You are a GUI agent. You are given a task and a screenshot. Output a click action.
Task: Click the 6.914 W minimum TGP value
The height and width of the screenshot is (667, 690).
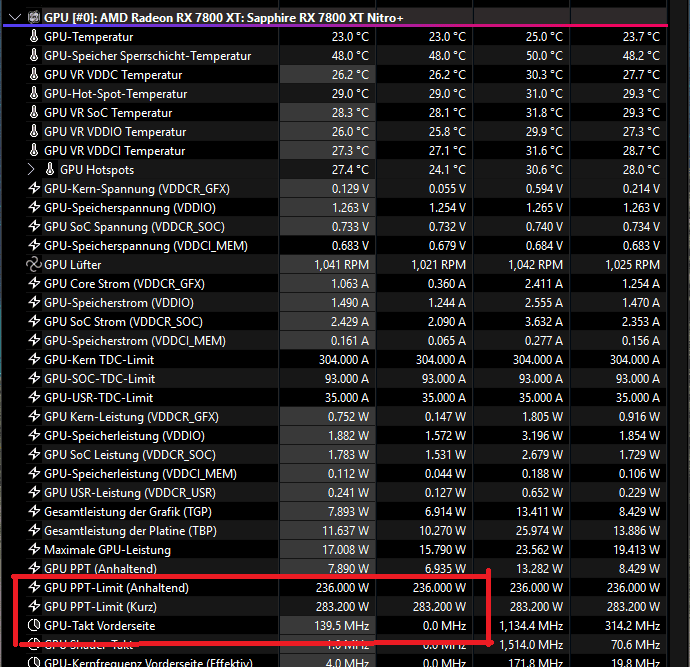click(445, 512)
